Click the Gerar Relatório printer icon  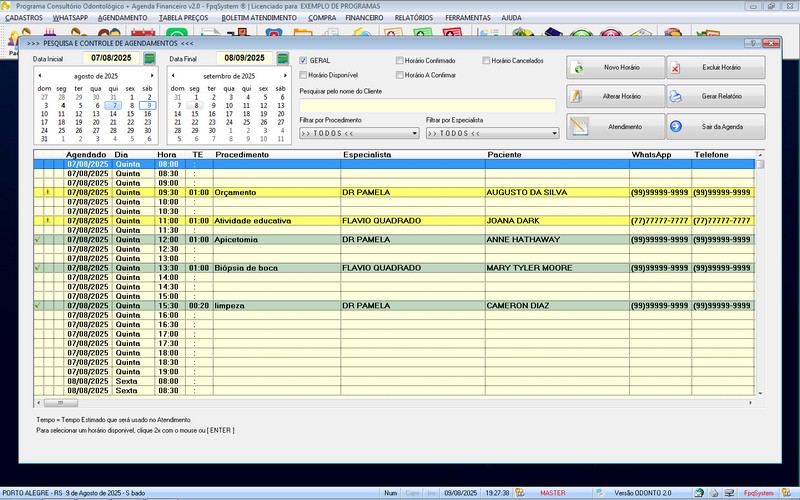click(677, 97)
